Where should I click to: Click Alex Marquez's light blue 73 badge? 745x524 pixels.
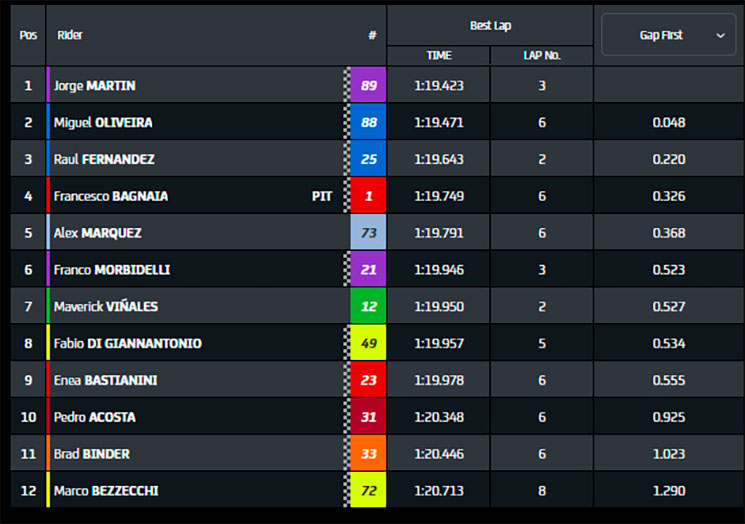coord(368,232)
